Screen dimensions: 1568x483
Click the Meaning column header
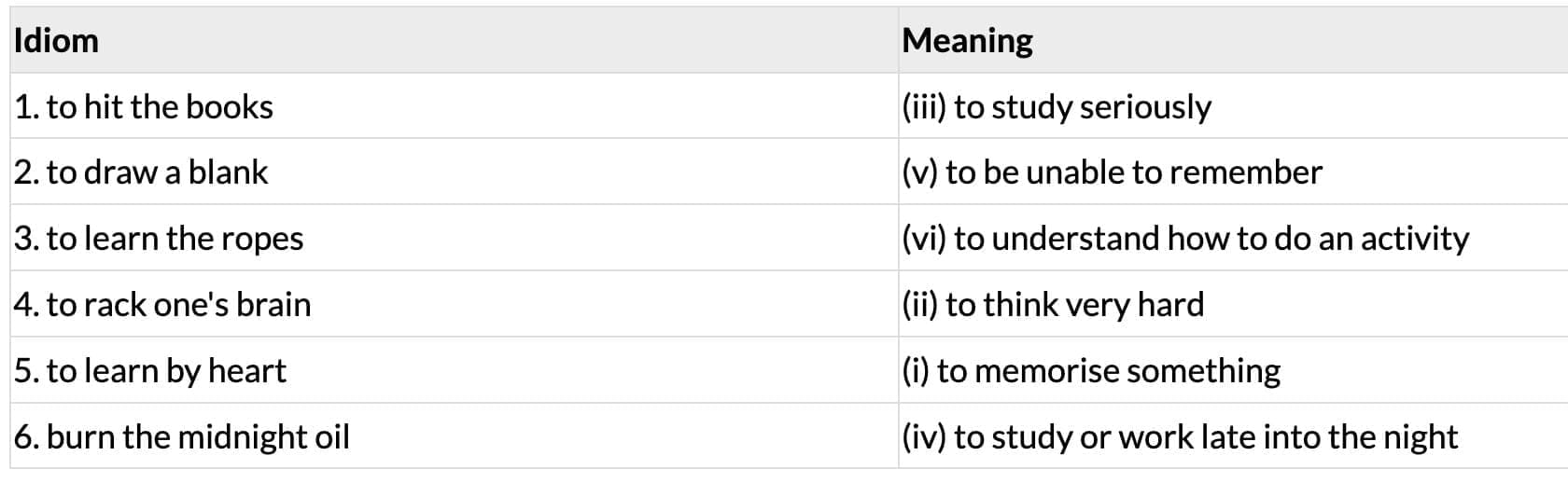point(967,41)
